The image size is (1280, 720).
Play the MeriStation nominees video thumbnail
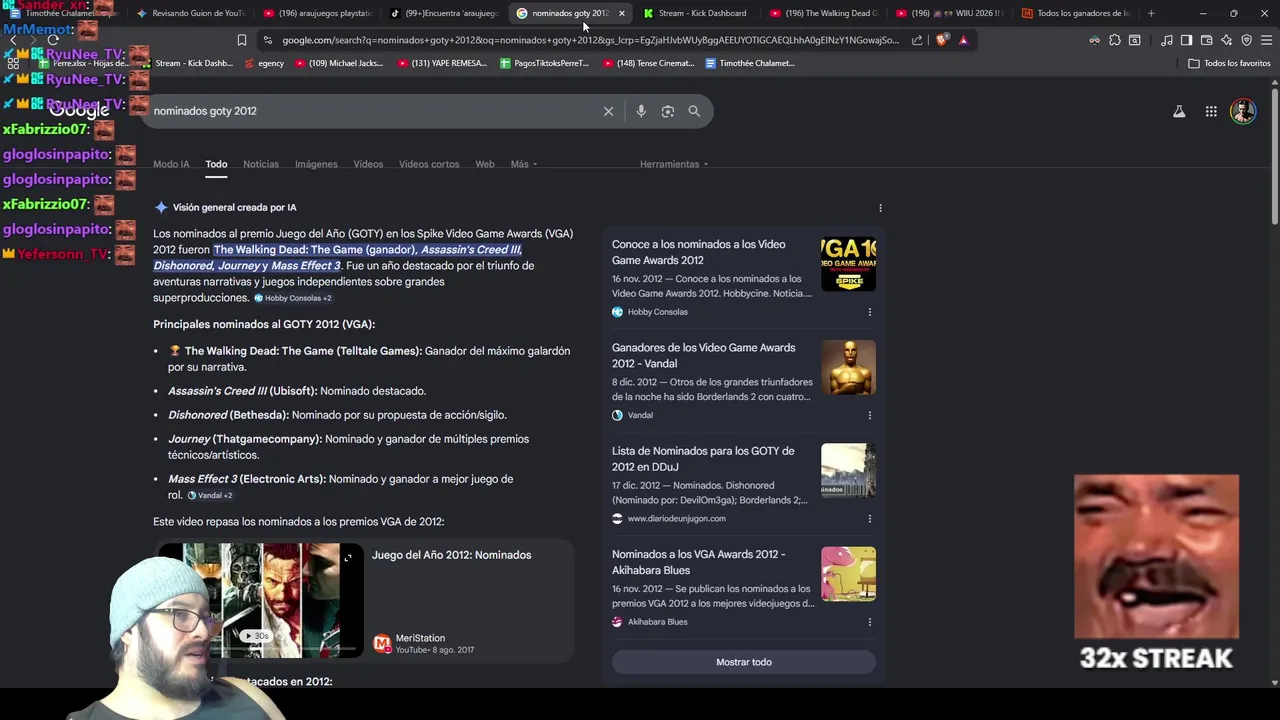(x=260, y=600)
